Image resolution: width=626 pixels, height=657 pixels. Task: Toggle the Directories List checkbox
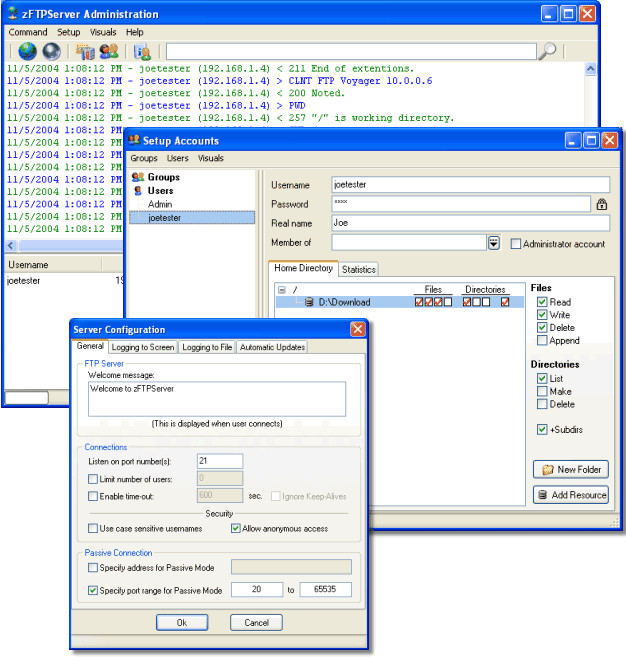[542, 378]
